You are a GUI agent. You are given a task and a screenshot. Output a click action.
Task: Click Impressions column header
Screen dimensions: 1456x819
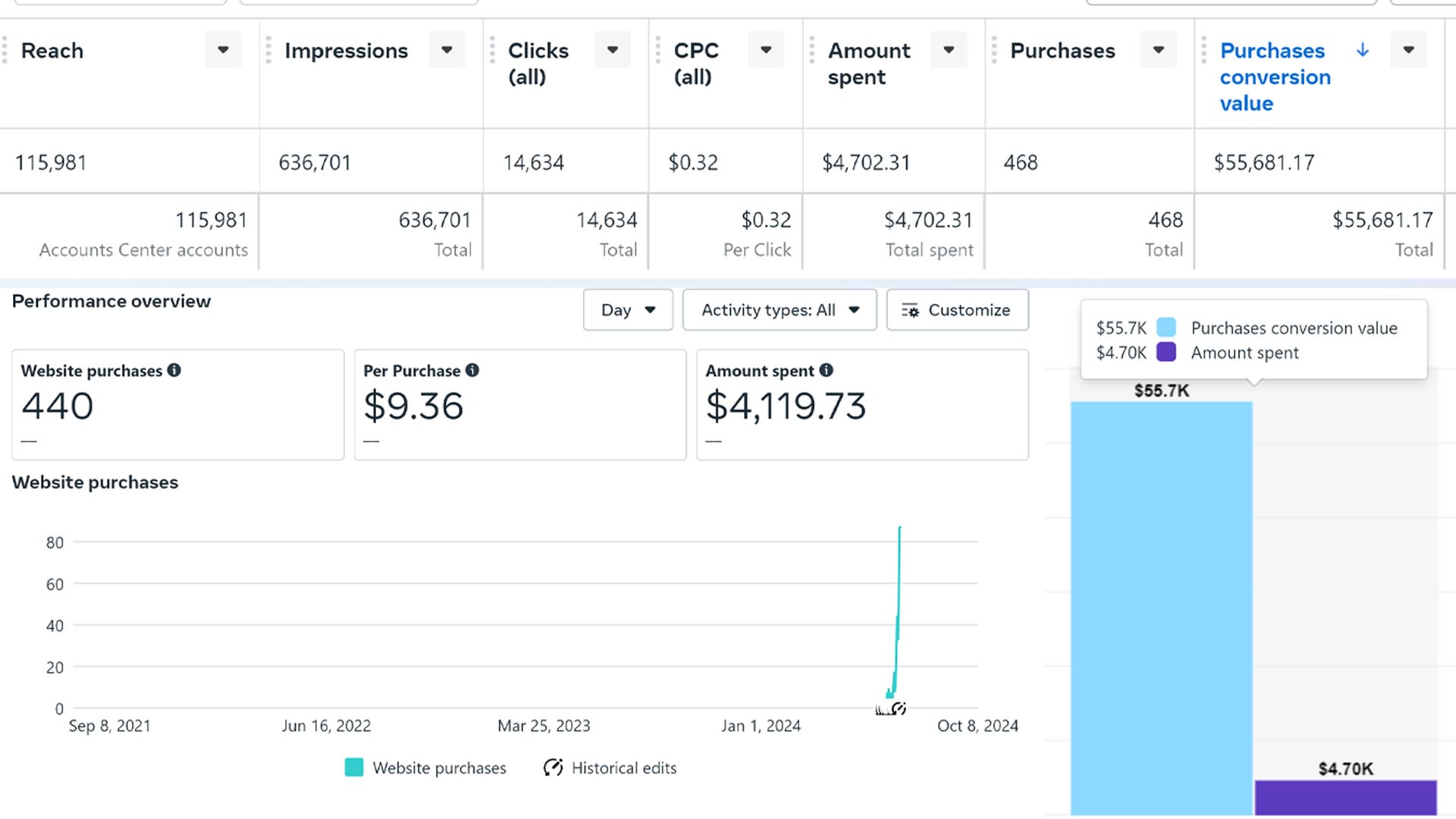(x=346, y=51)
